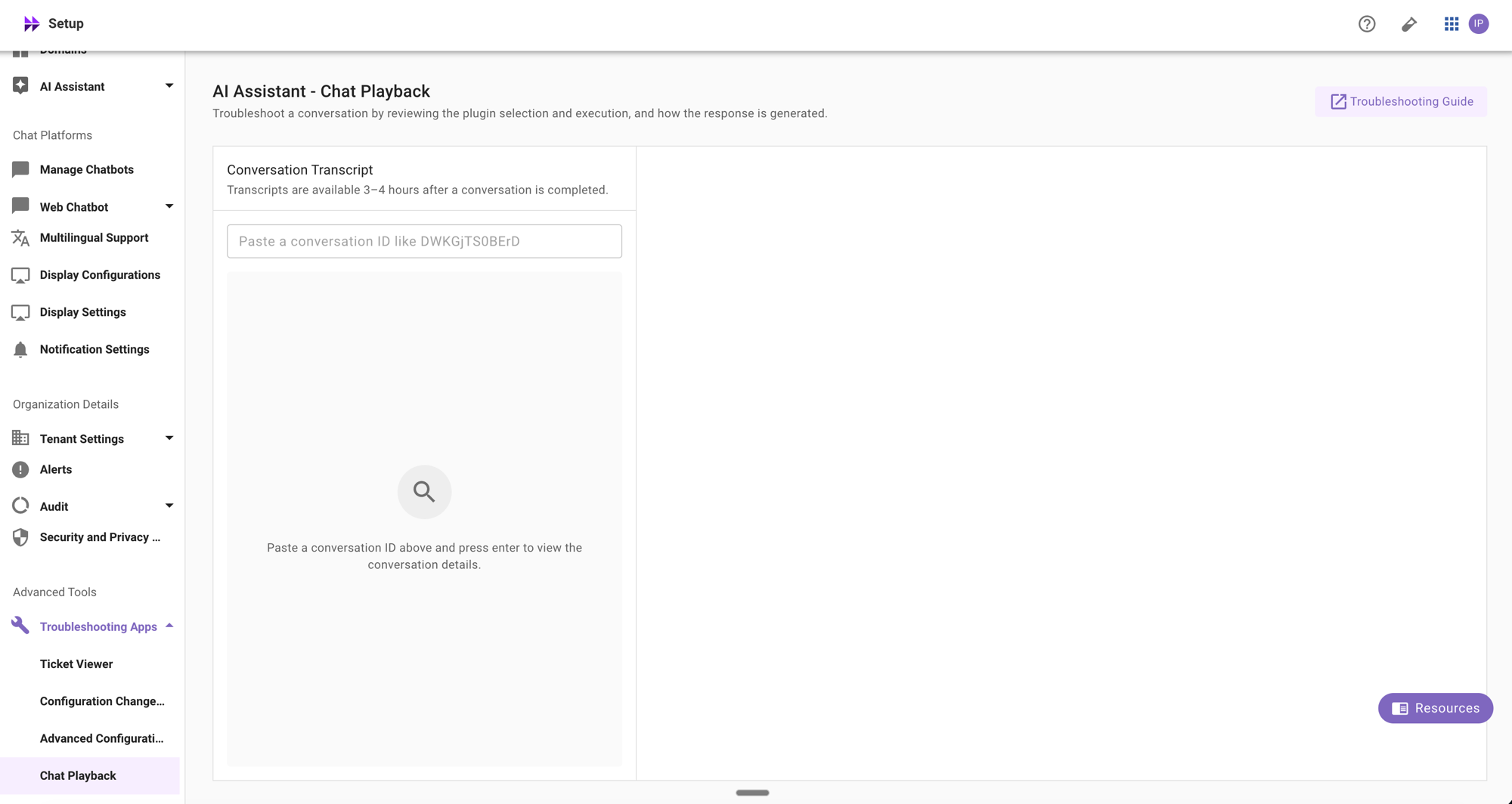Expand the AI Assistant section
Viewport: 1512px width, 804px height.
tap(169, 85)
